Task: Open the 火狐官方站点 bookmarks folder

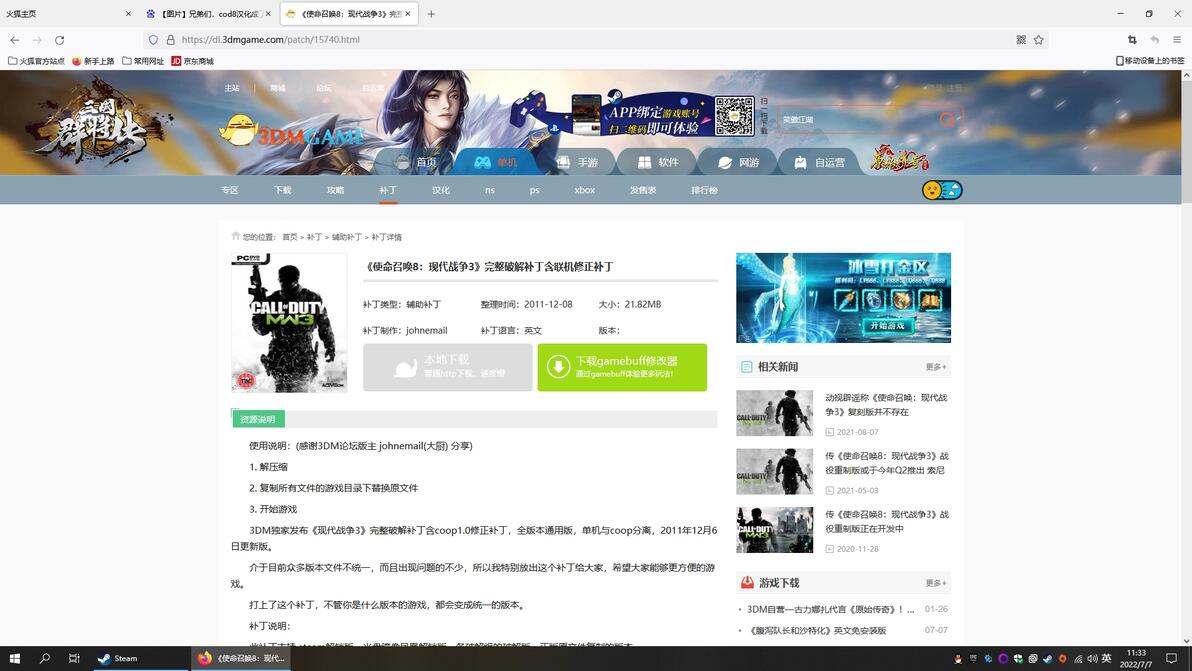Action: pyautogui.click(x=36, y=61)
